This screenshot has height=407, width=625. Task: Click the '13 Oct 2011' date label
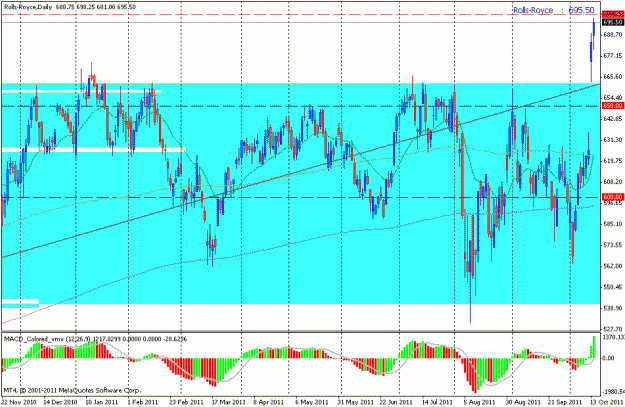(606, 402)
